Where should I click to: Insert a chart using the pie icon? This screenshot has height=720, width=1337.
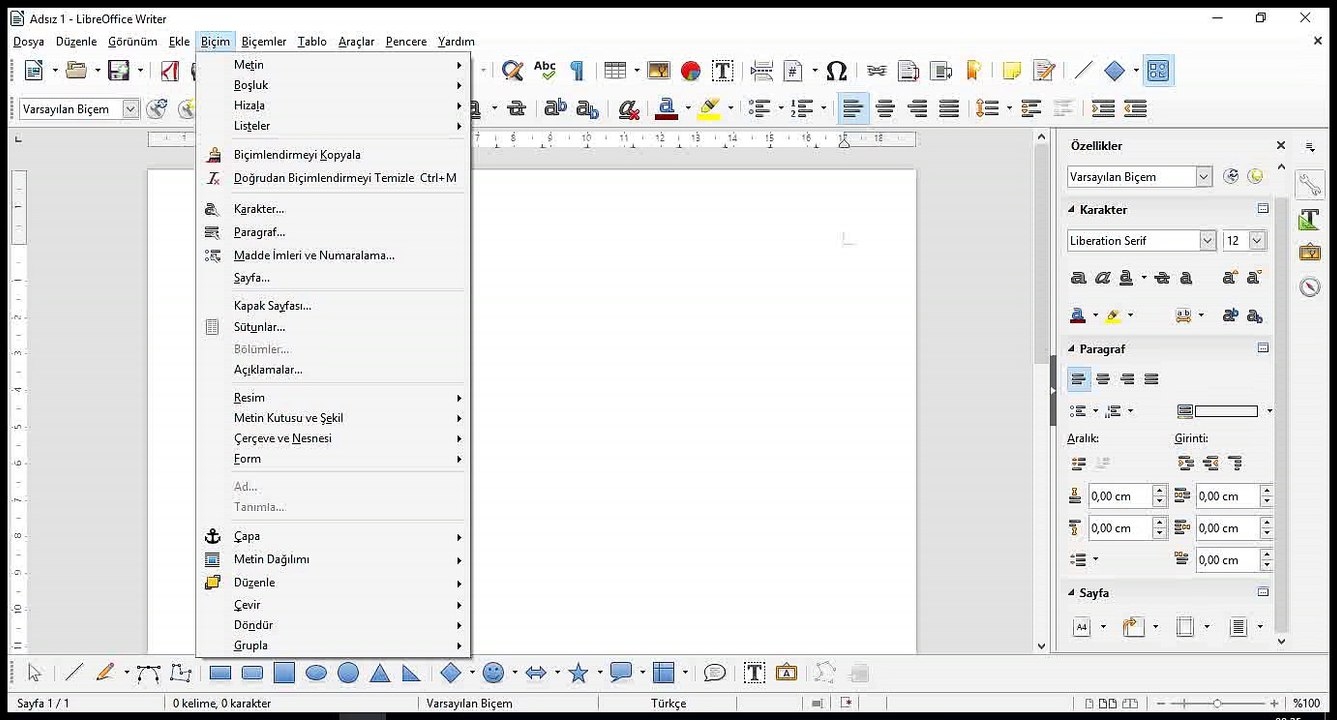[x=690, y=70]
